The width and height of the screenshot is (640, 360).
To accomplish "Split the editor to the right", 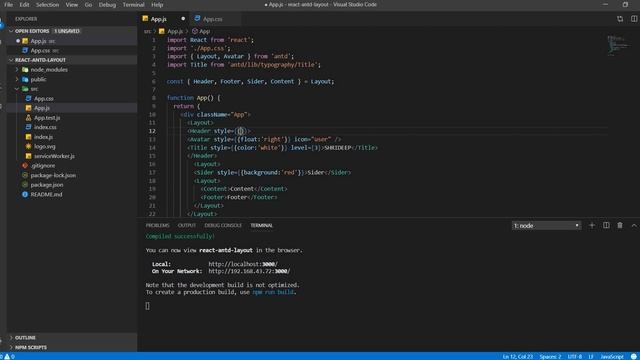I will pos(634,19).
